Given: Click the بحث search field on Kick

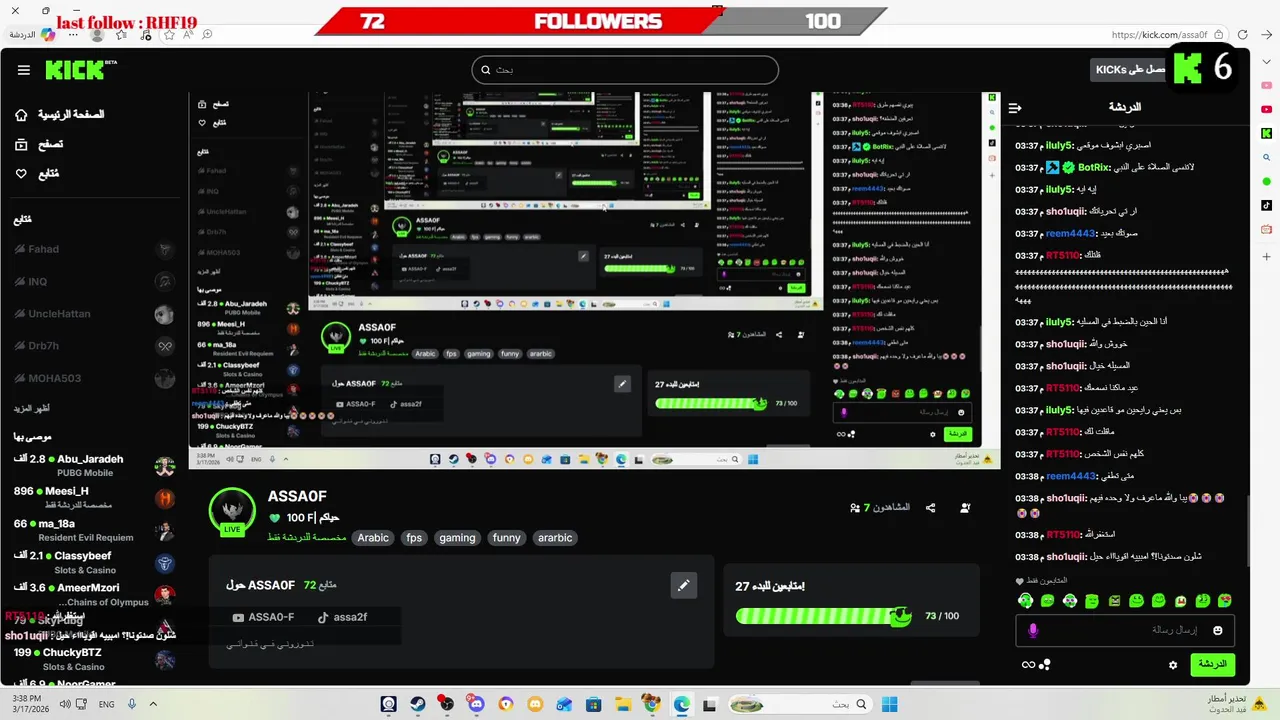Looking at the screenshot, I should [625, 70].
